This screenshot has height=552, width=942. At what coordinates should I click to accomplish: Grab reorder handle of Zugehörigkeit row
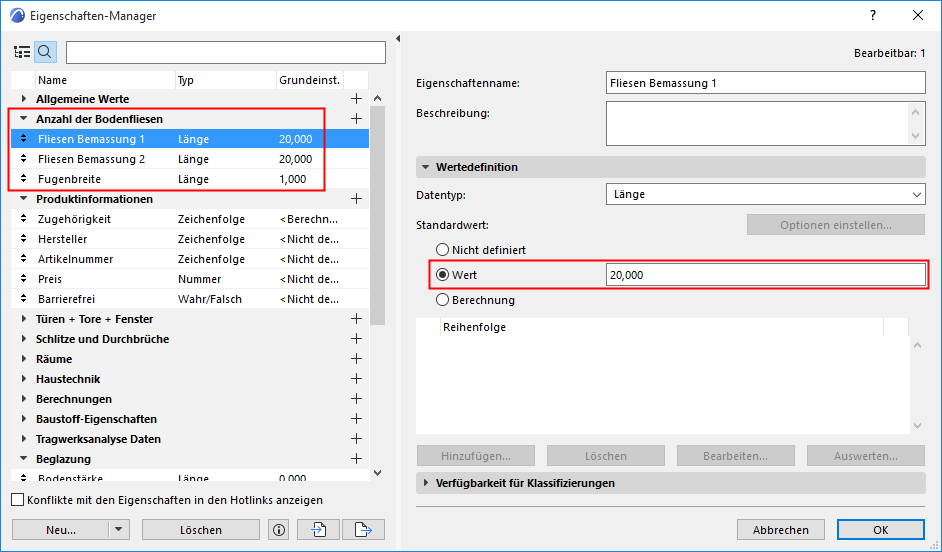pos(23,219)
